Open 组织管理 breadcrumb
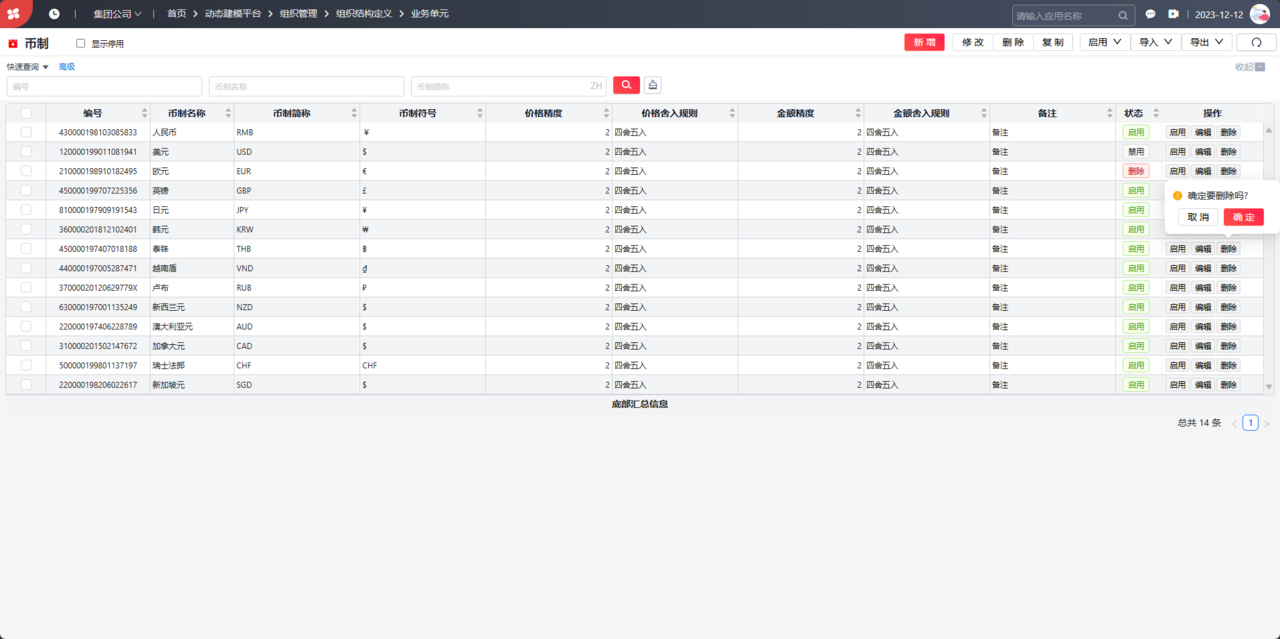Screen dimensions: 1280x639 [x=298, y=14]
